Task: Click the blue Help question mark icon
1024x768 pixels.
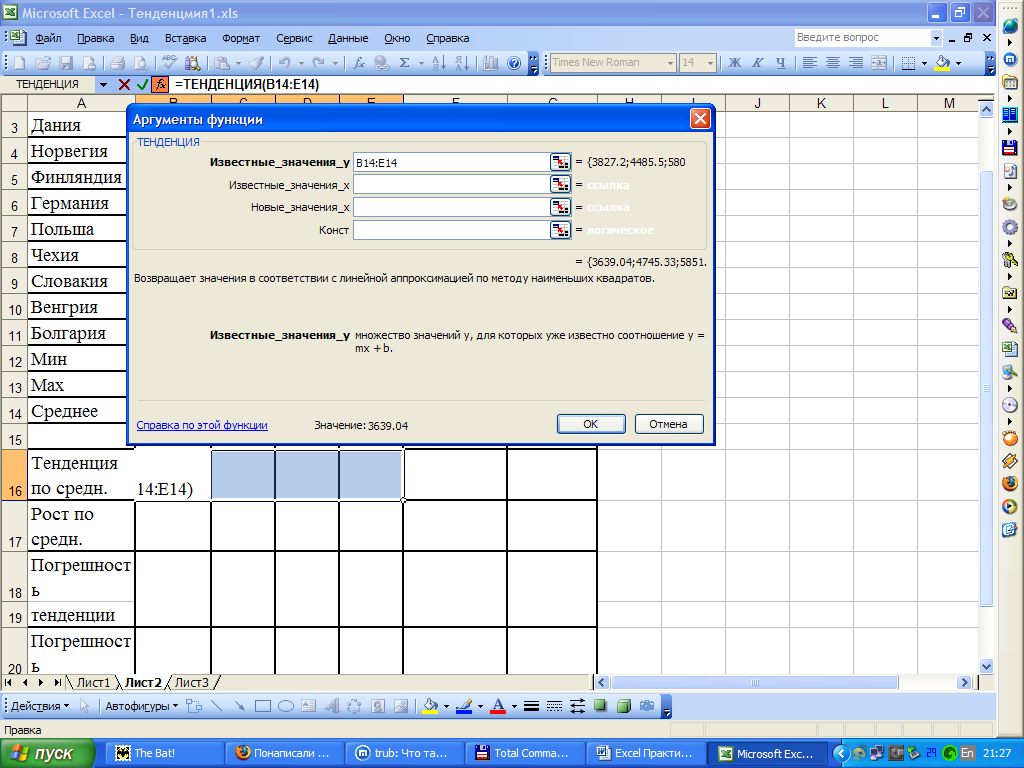Action: pos(514,63)
